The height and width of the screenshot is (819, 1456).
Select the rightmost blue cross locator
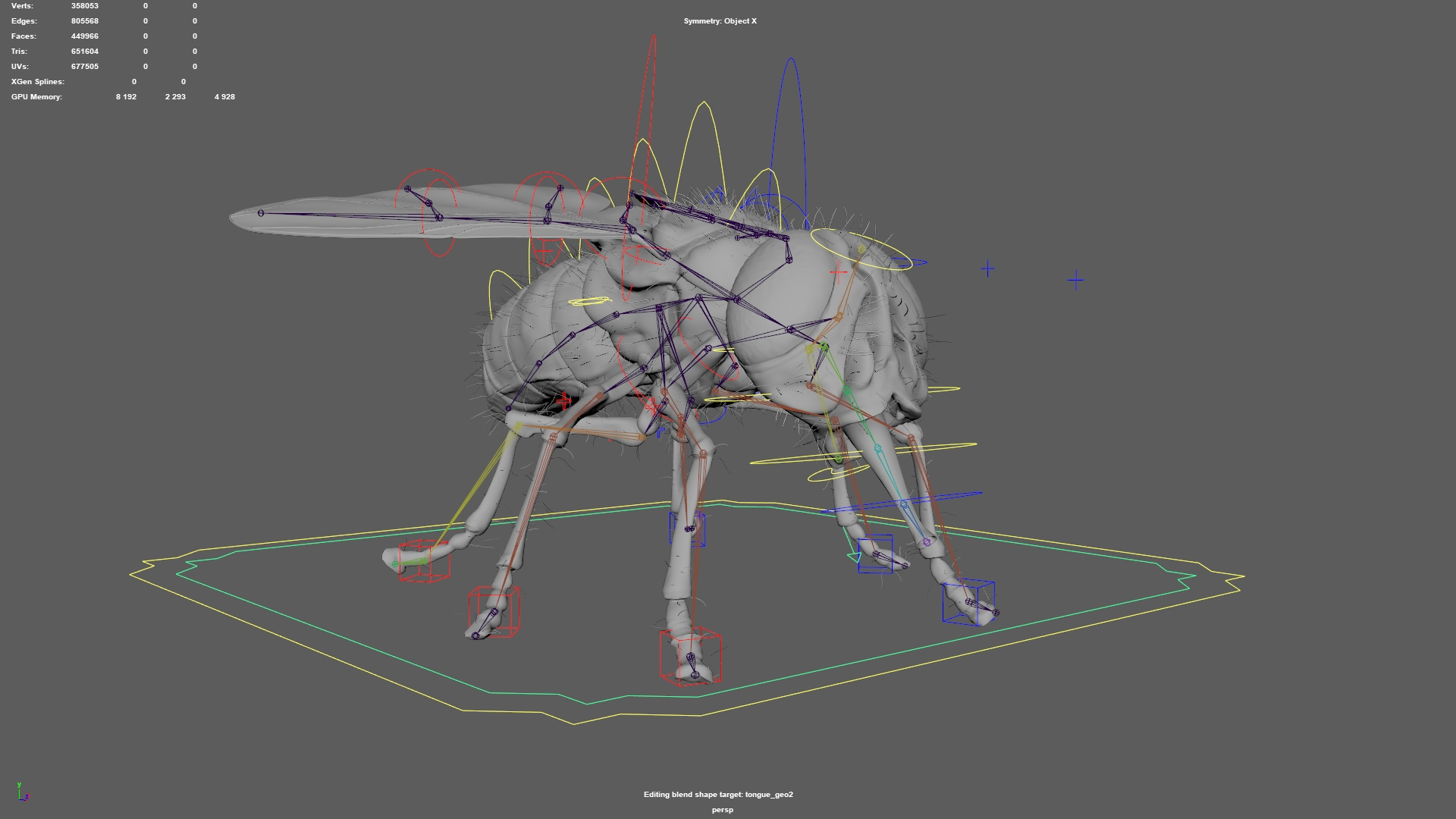click(1075, 281)
